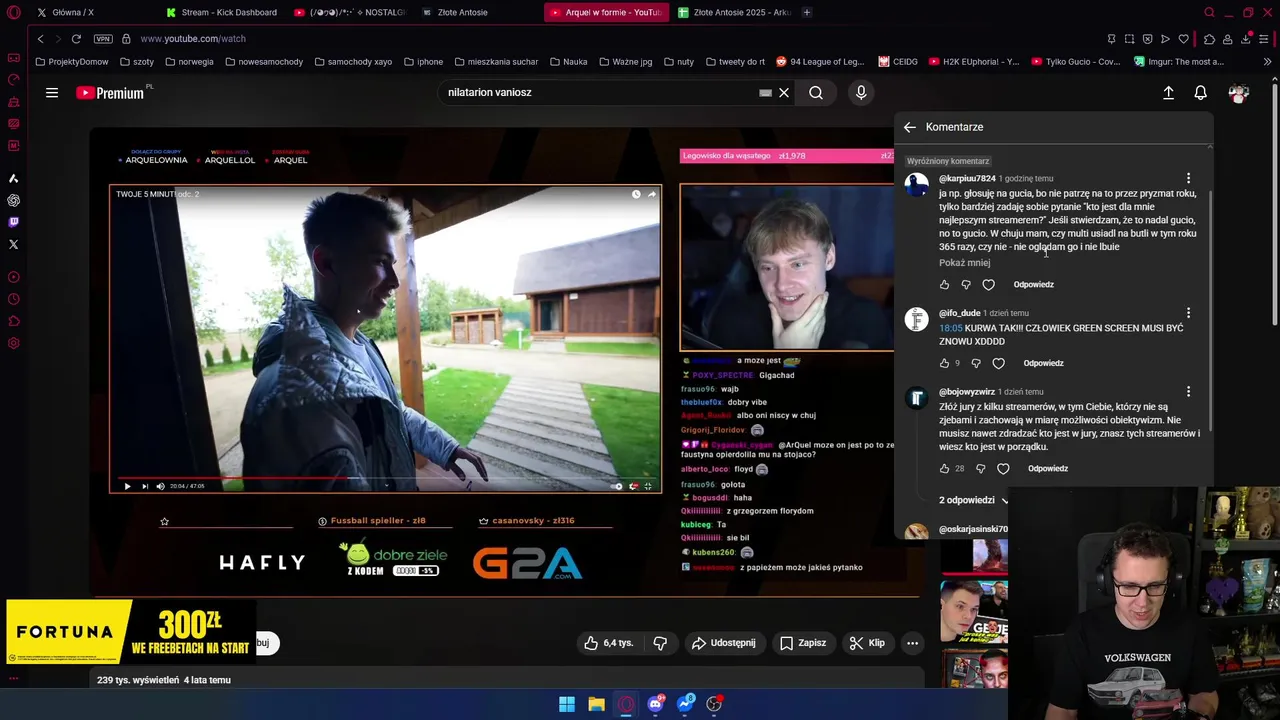
Task: Like the video showing 6,4 tys.
Action: coord(609,643)
